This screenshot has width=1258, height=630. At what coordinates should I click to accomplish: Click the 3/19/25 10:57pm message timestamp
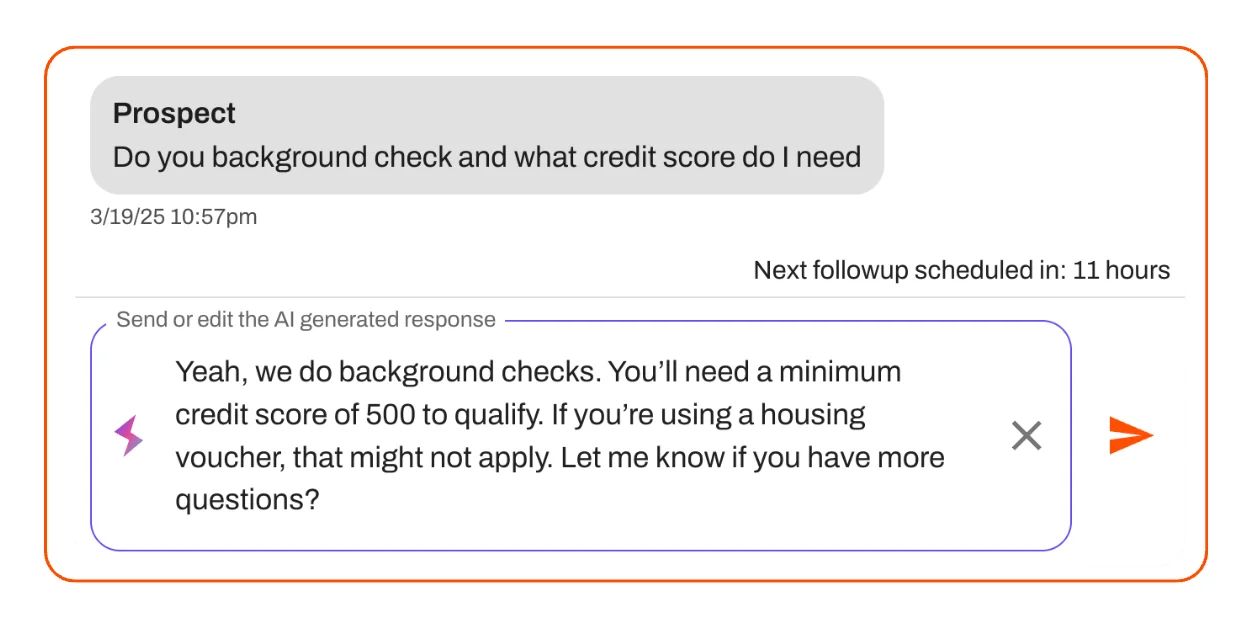coord(173,217)
